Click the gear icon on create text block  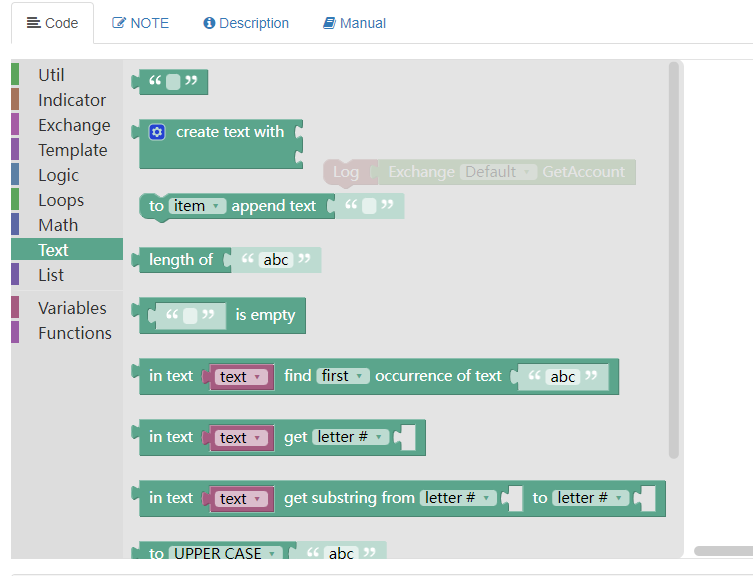(x=157, y=132)
